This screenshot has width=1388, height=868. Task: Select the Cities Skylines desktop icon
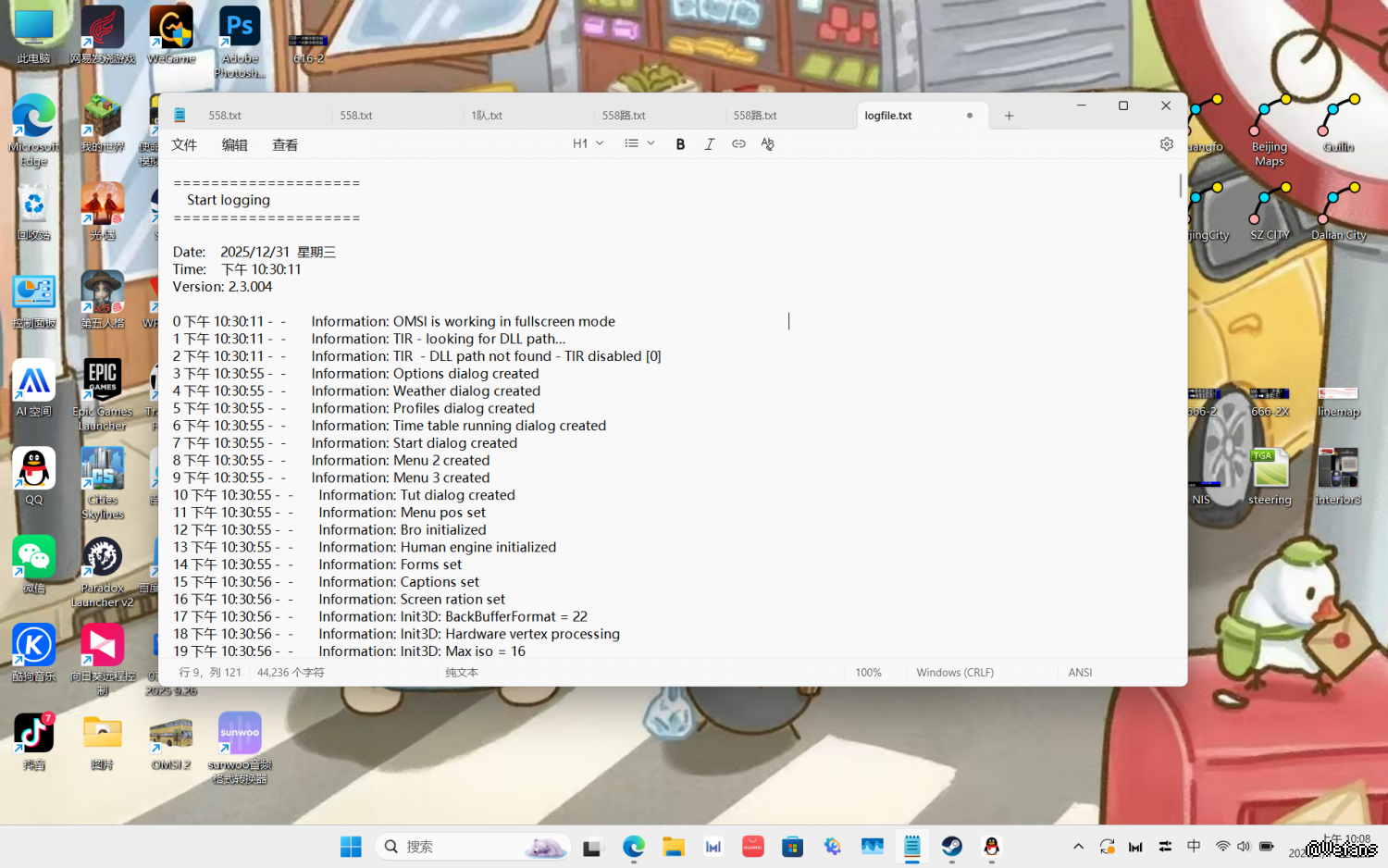click(x=103, y=483)
